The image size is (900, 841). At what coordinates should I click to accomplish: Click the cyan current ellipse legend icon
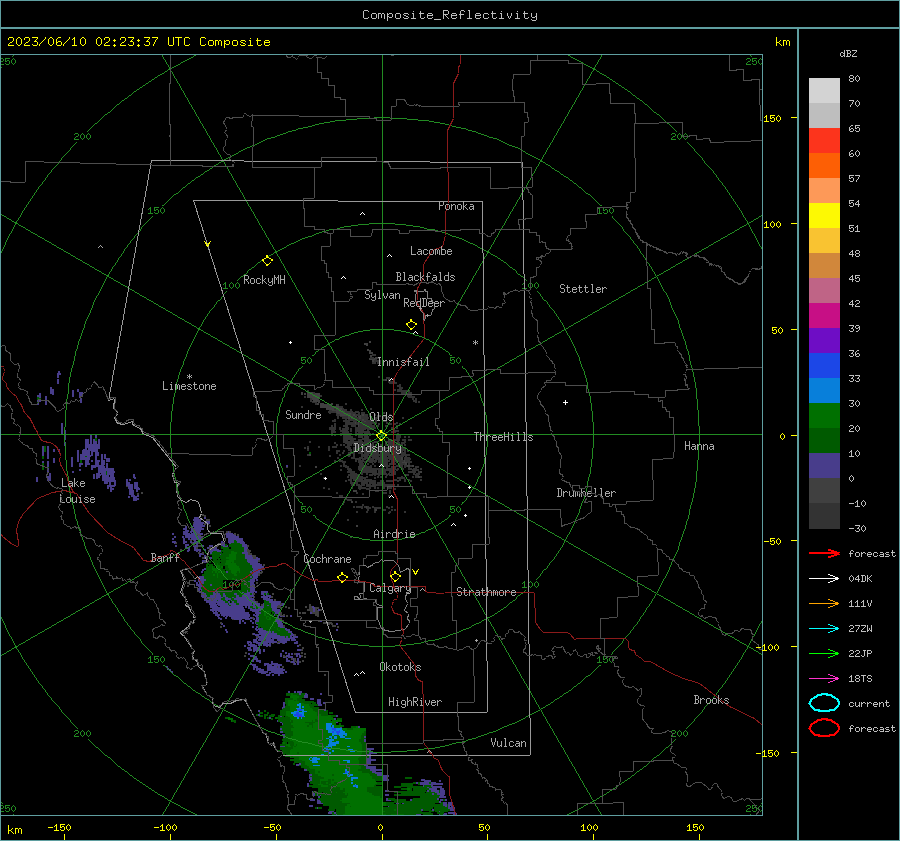pyautogui.click(x=824, y=703)
